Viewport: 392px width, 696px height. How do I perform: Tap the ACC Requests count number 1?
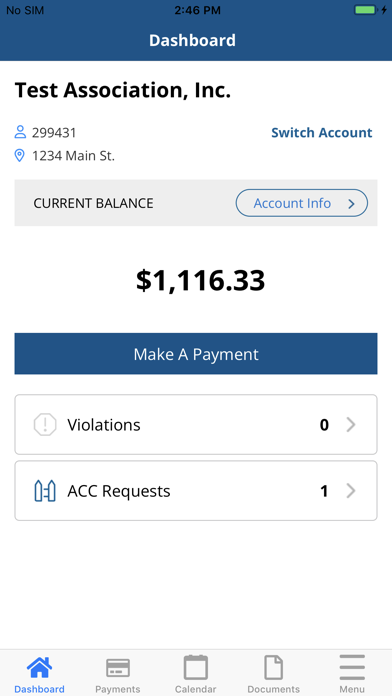[324, 491]
